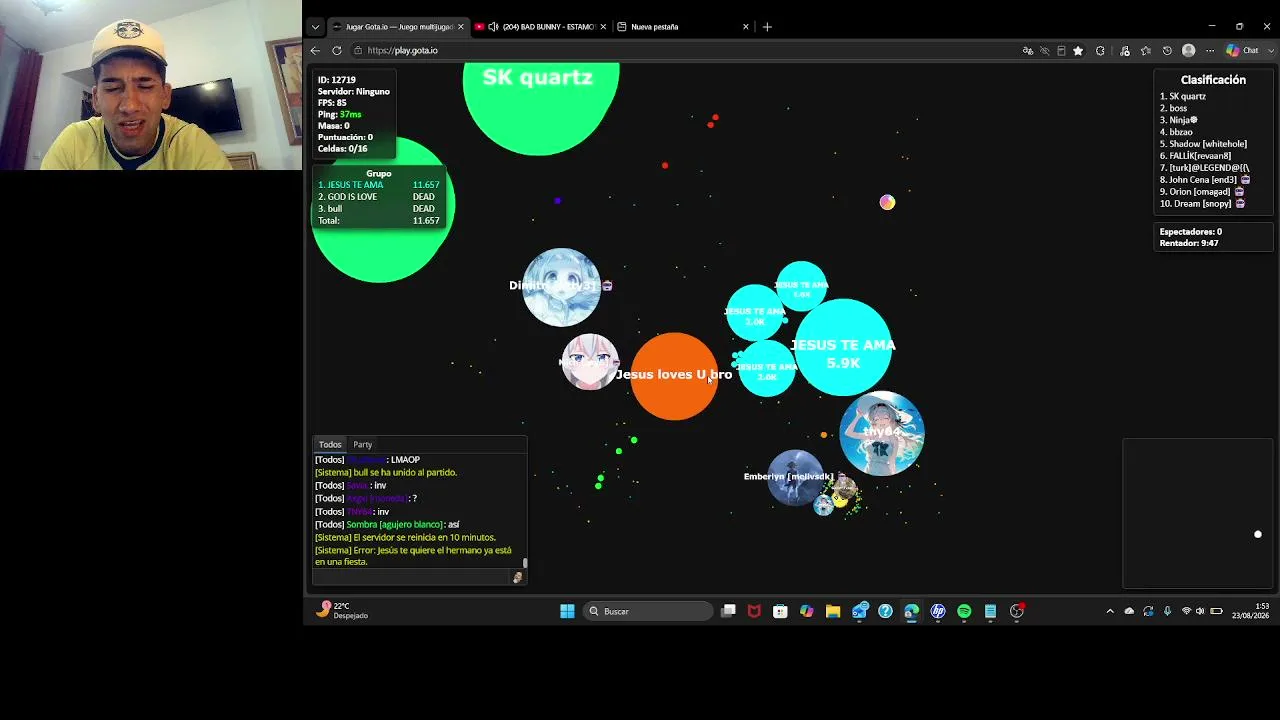Open Microsoft Store from the taskbar
The height and width of the screenshot is (720, 1280).
pos(780,611)
